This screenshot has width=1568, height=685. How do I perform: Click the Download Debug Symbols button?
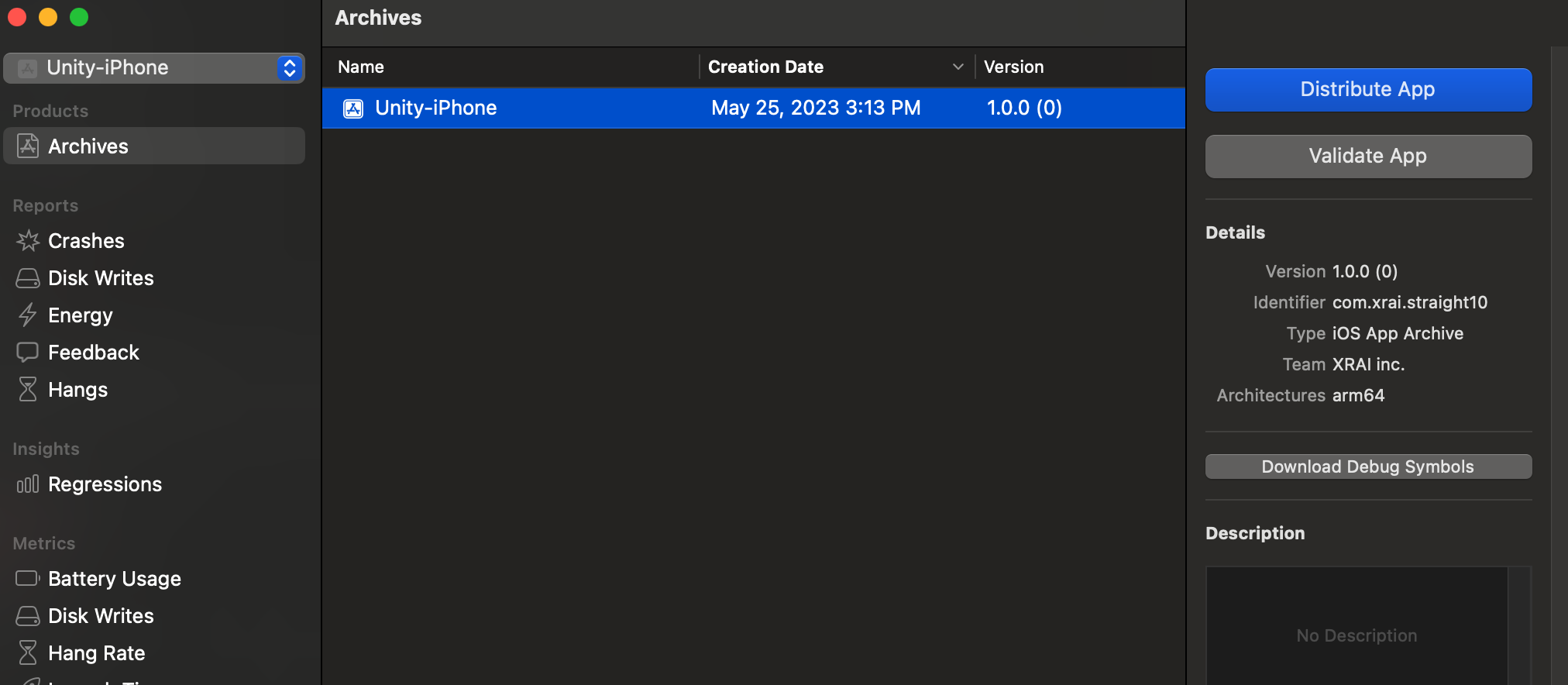(x=1368, y=466)
